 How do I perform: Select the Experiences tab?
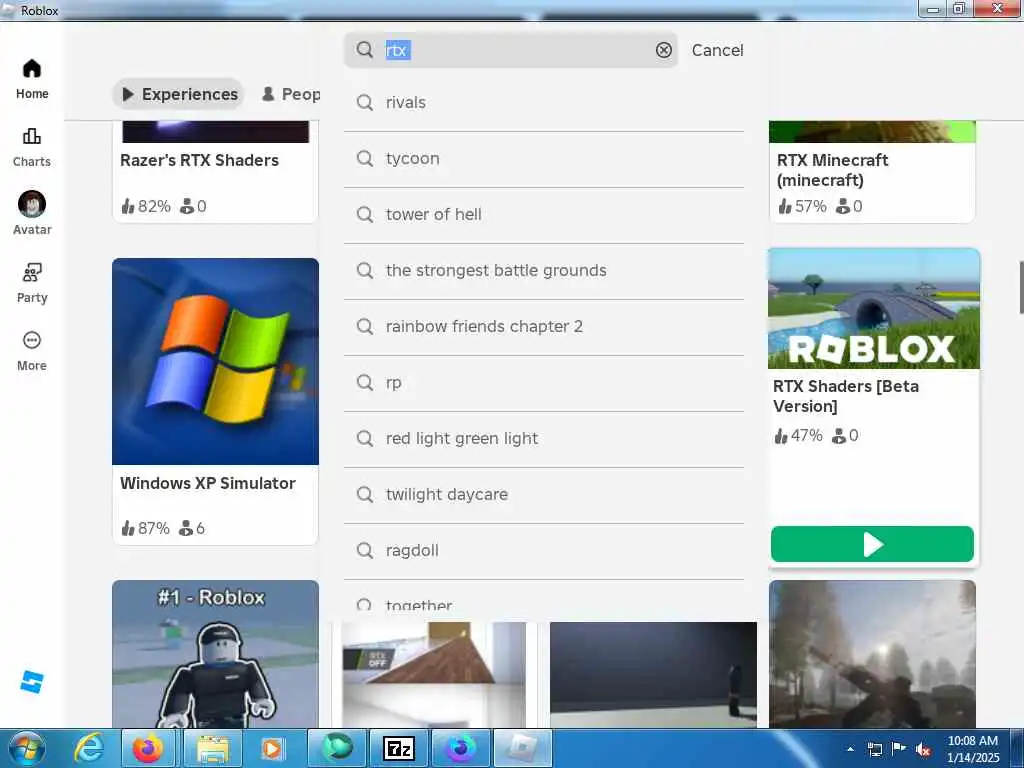click(178, 94)
